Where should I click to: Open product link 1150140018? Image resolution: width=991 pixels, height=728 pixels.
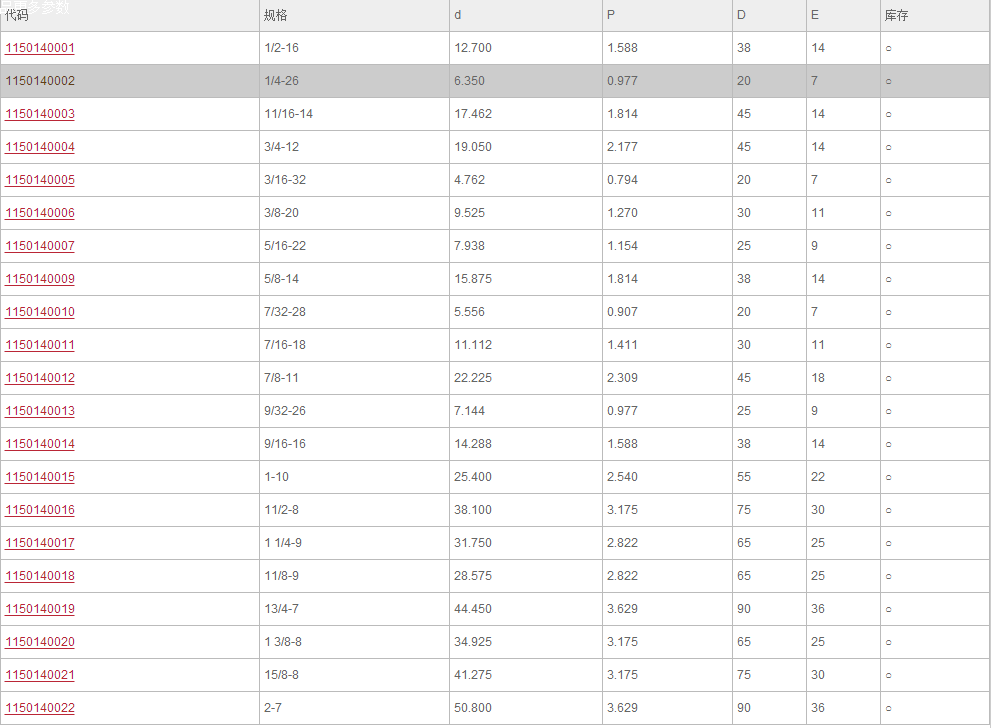tap(40, 576)
